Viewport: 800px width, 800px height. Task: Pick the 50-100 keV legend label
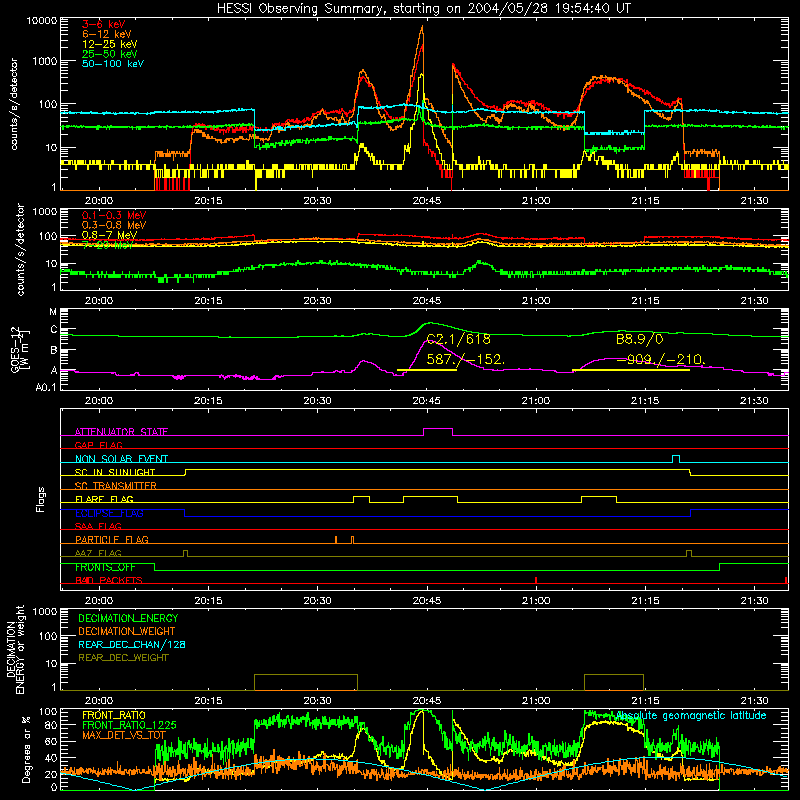pos(112,64)
